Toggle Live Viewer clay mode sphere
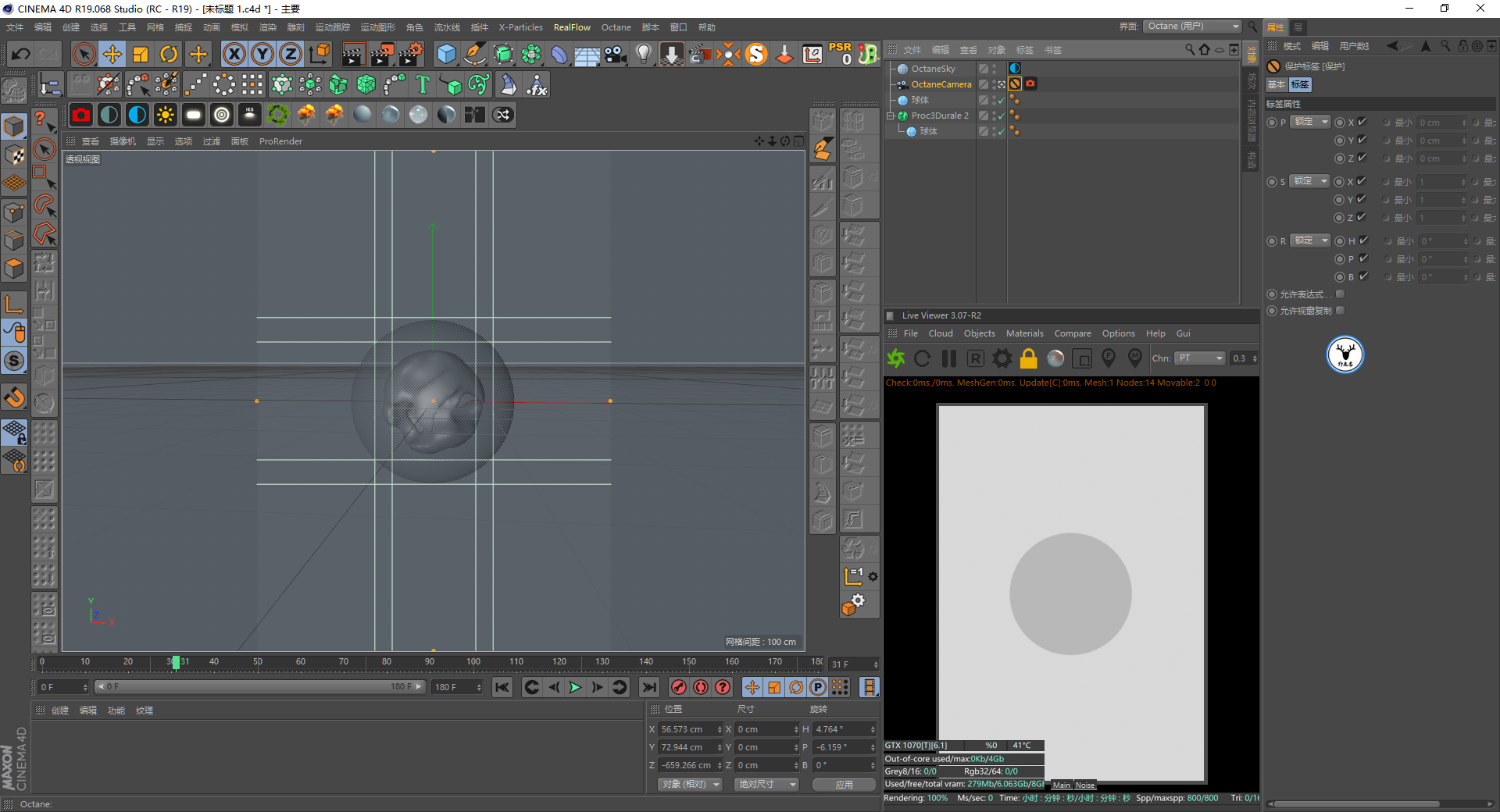This screenshot has height=812, width=1500. pyautogui.click(x=1055, y=358)
